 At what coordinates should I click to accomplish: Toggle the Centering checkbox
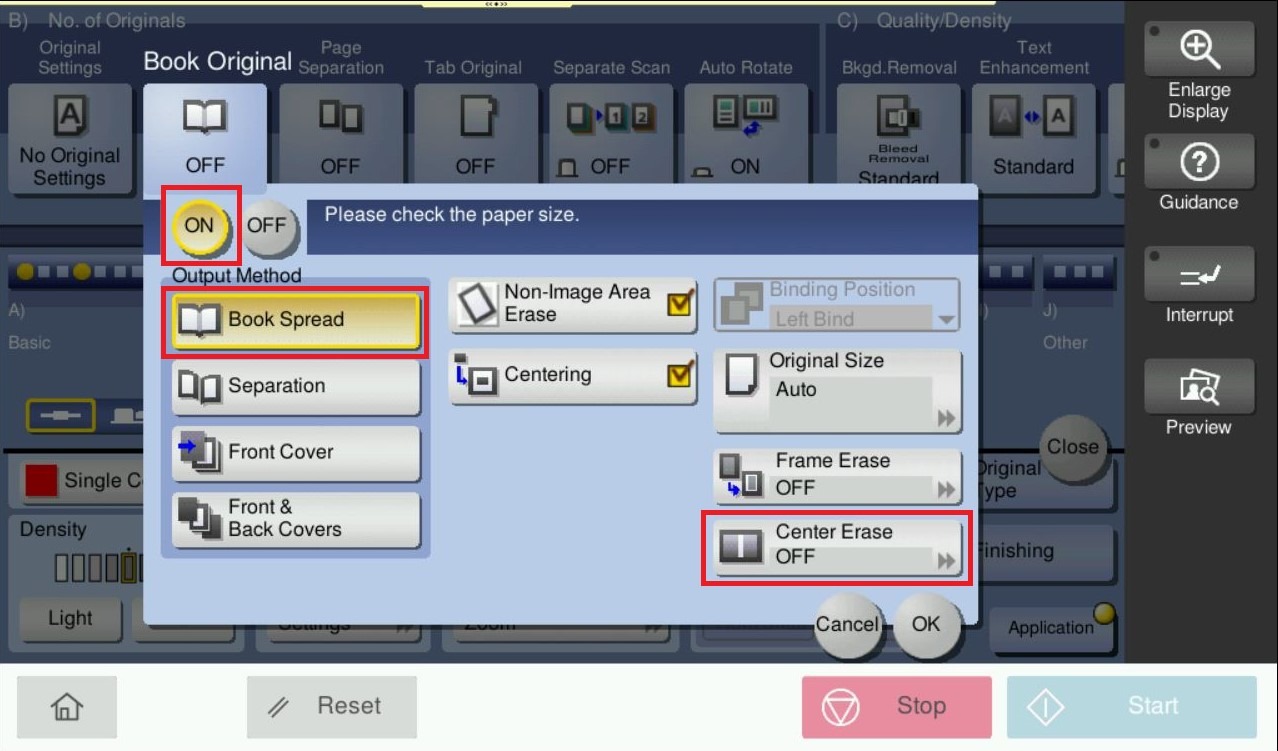coord(680,375)
